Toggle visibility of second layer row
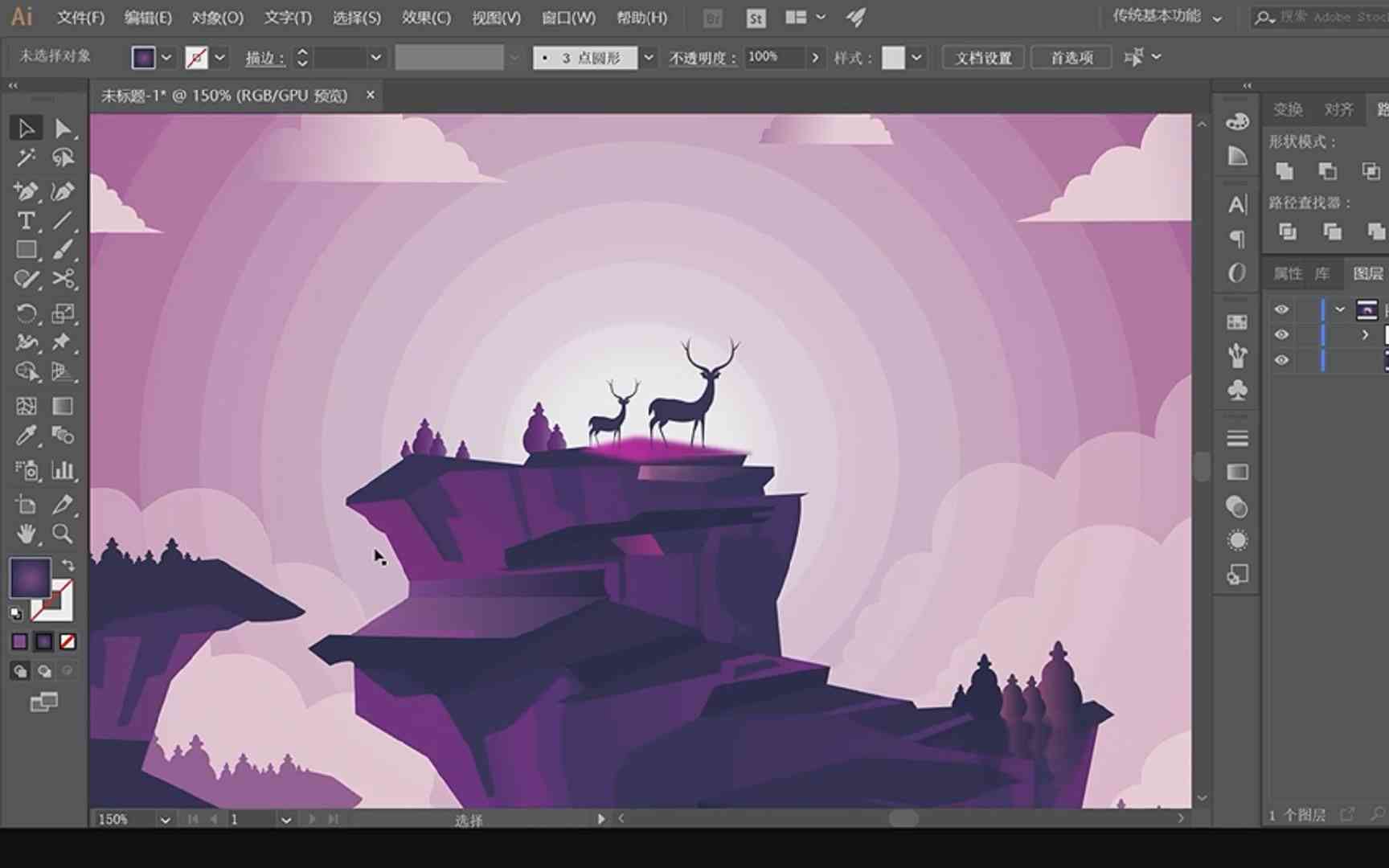This screenshot has width=1389, height=868. click(1281, 334)
